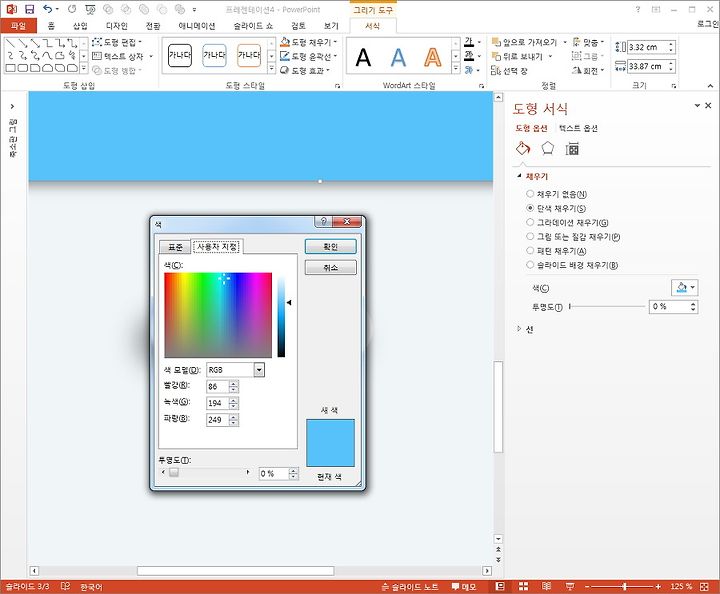Expand the collapsed slide thumbnail pane chevron

[x=12, y=106]
